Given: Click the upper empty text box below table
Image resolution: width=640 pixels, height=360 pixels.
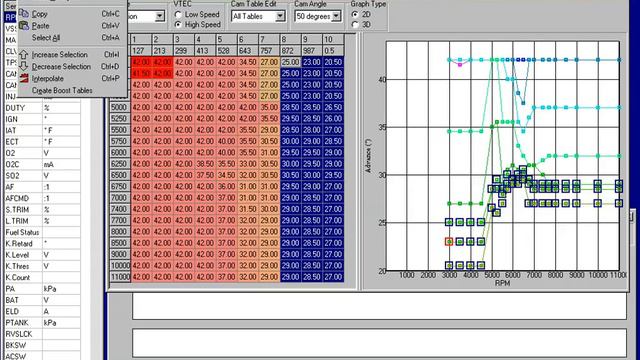Looking at the screenshot, I should pyautogui.click(x=380, y=306).
